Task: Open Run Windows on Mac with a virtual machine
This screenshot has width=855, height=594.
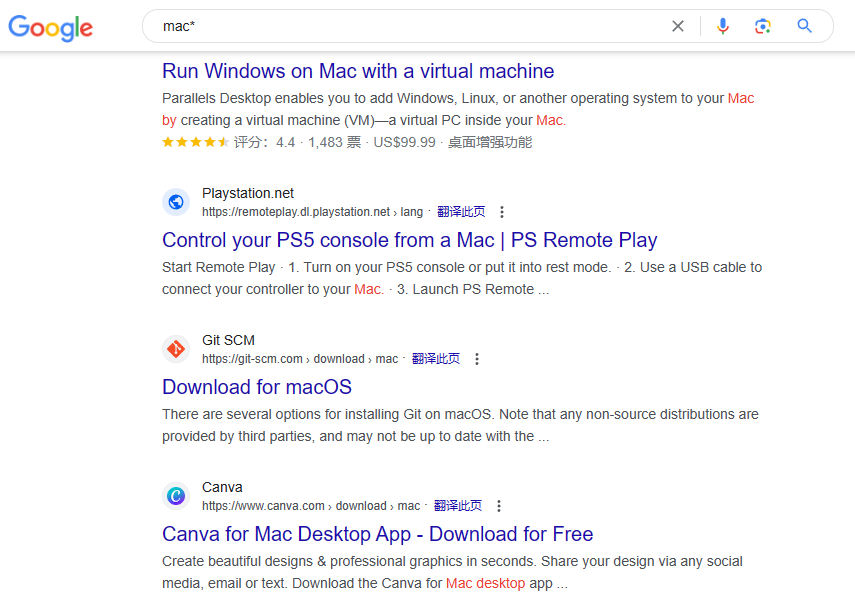Action: (358, 71)
